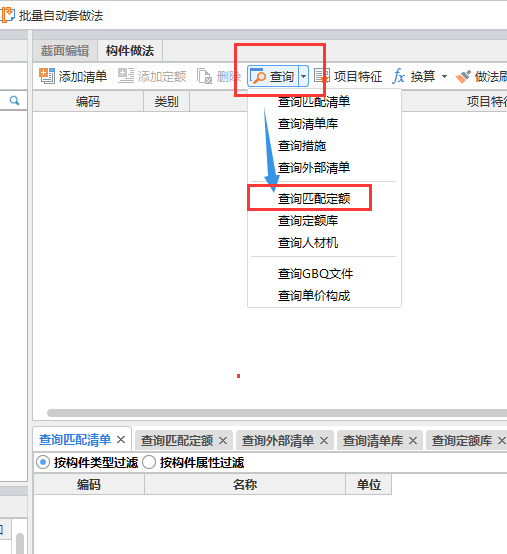Choose 查询外部清单 menu entry
The width and height of the screenshot is (507, 554).
click(314, 167)
